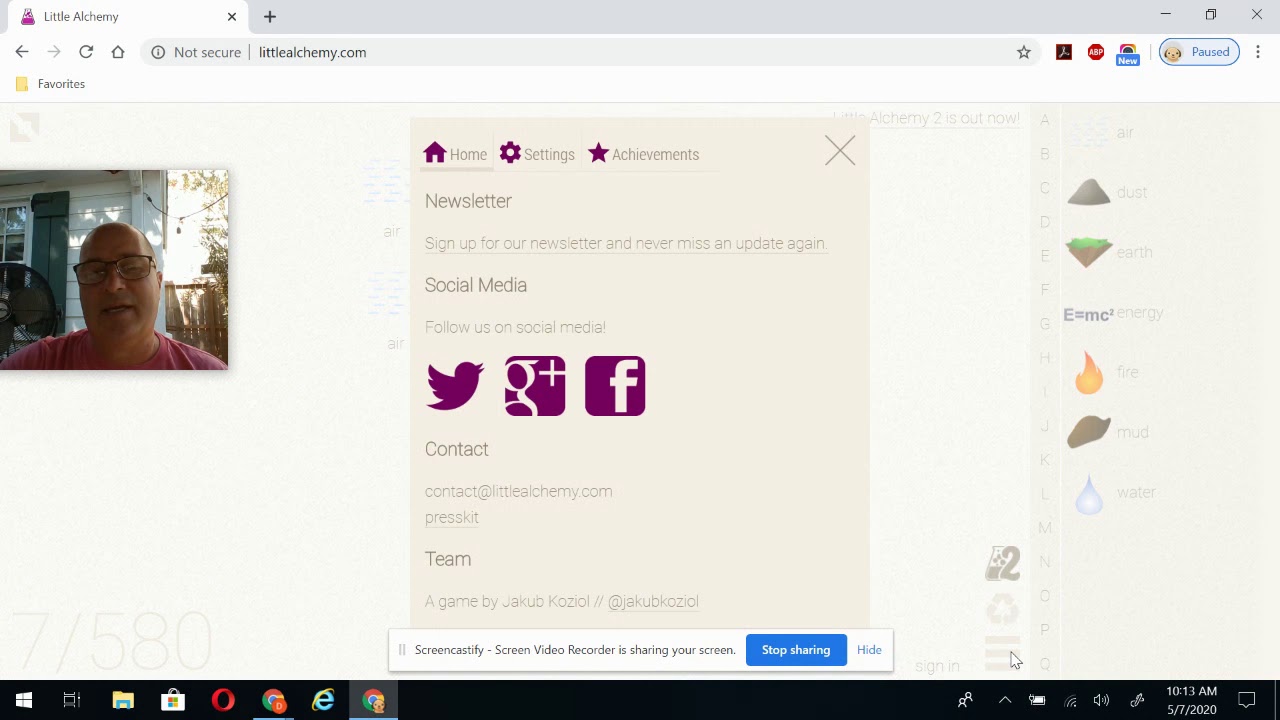The width and height of the screenshot is (1280, 720).
Task: Select the energy E=mc² element
Action: click(1088, 314)
